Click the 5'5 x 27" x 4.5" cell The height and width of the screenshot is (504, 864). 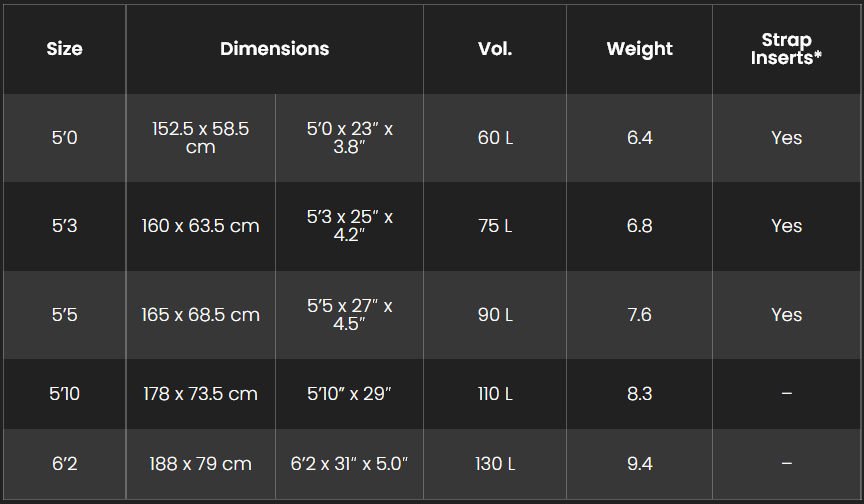pyautogui.click(x=349, y=315)
